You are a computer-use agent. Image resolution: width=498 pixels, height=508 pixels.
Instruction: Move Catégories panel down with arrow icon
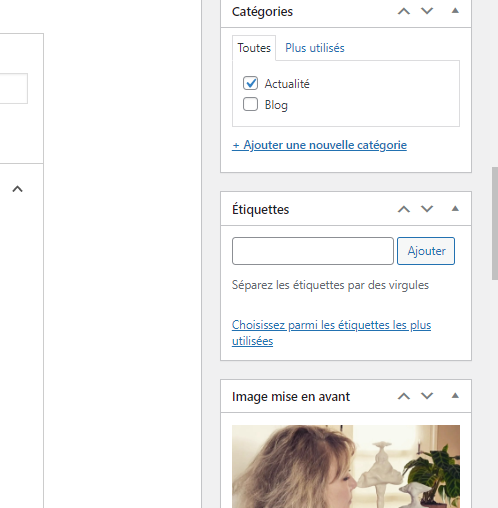click(x=427, y=11)
